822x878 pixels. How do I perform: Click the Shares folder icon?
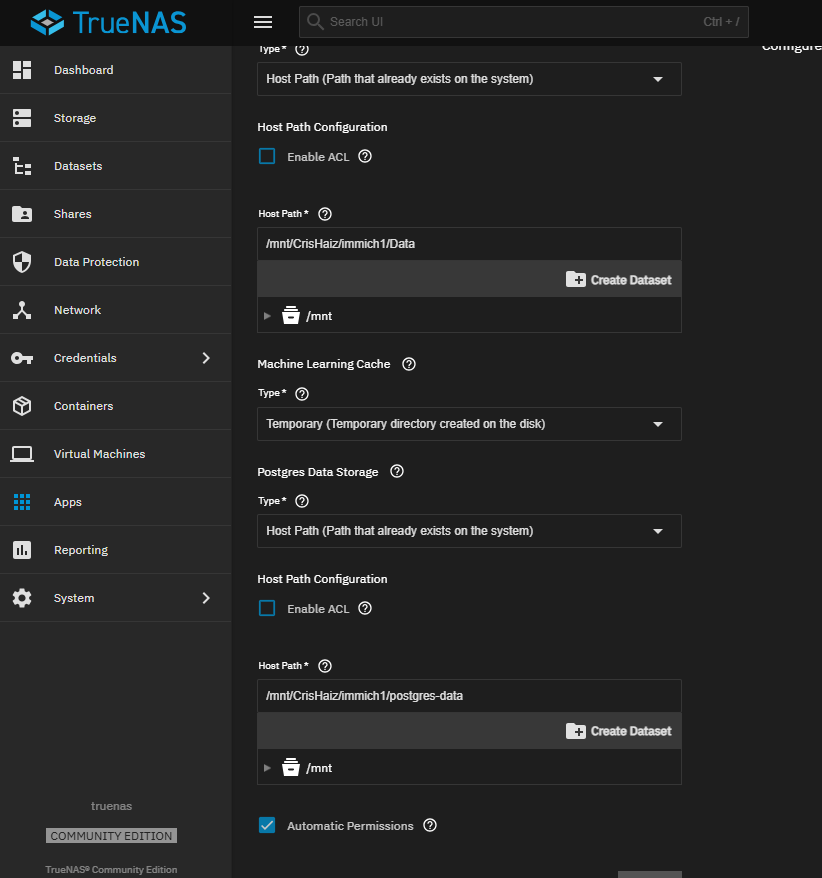point(22,214)
